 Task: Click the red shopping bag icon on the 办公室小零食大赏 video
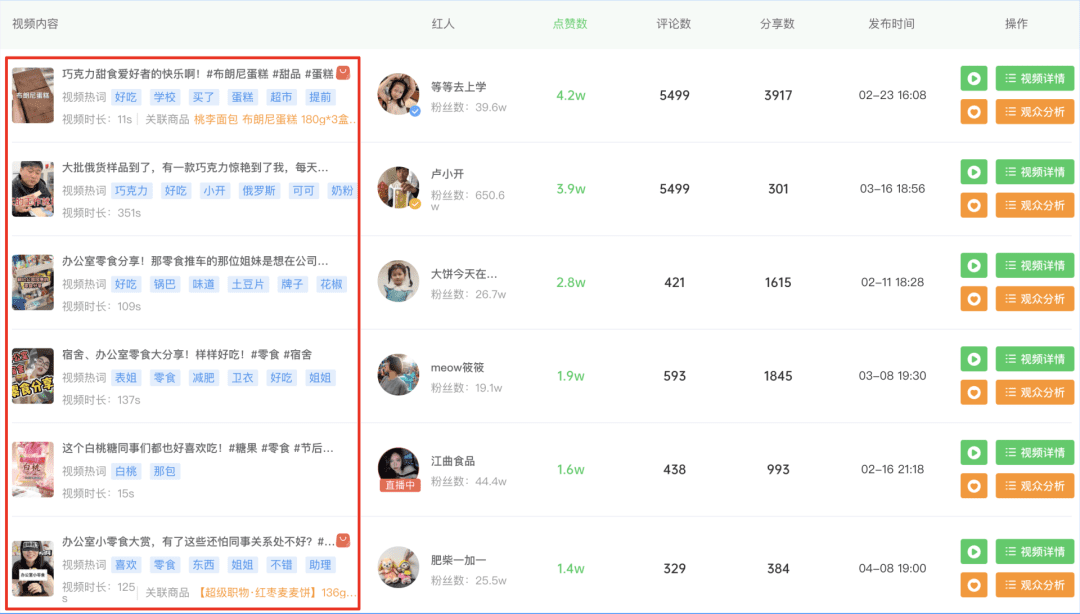click(x=343, y=540)
